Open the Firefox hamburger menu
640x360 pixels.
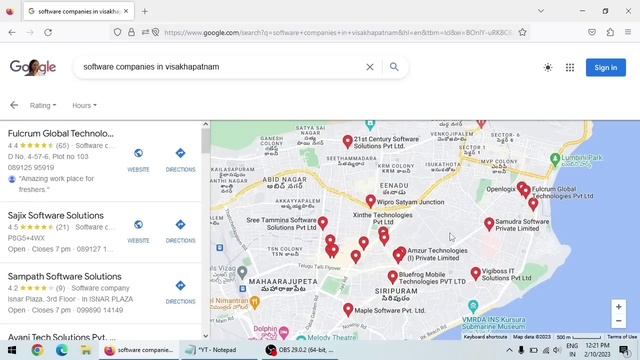628,32
